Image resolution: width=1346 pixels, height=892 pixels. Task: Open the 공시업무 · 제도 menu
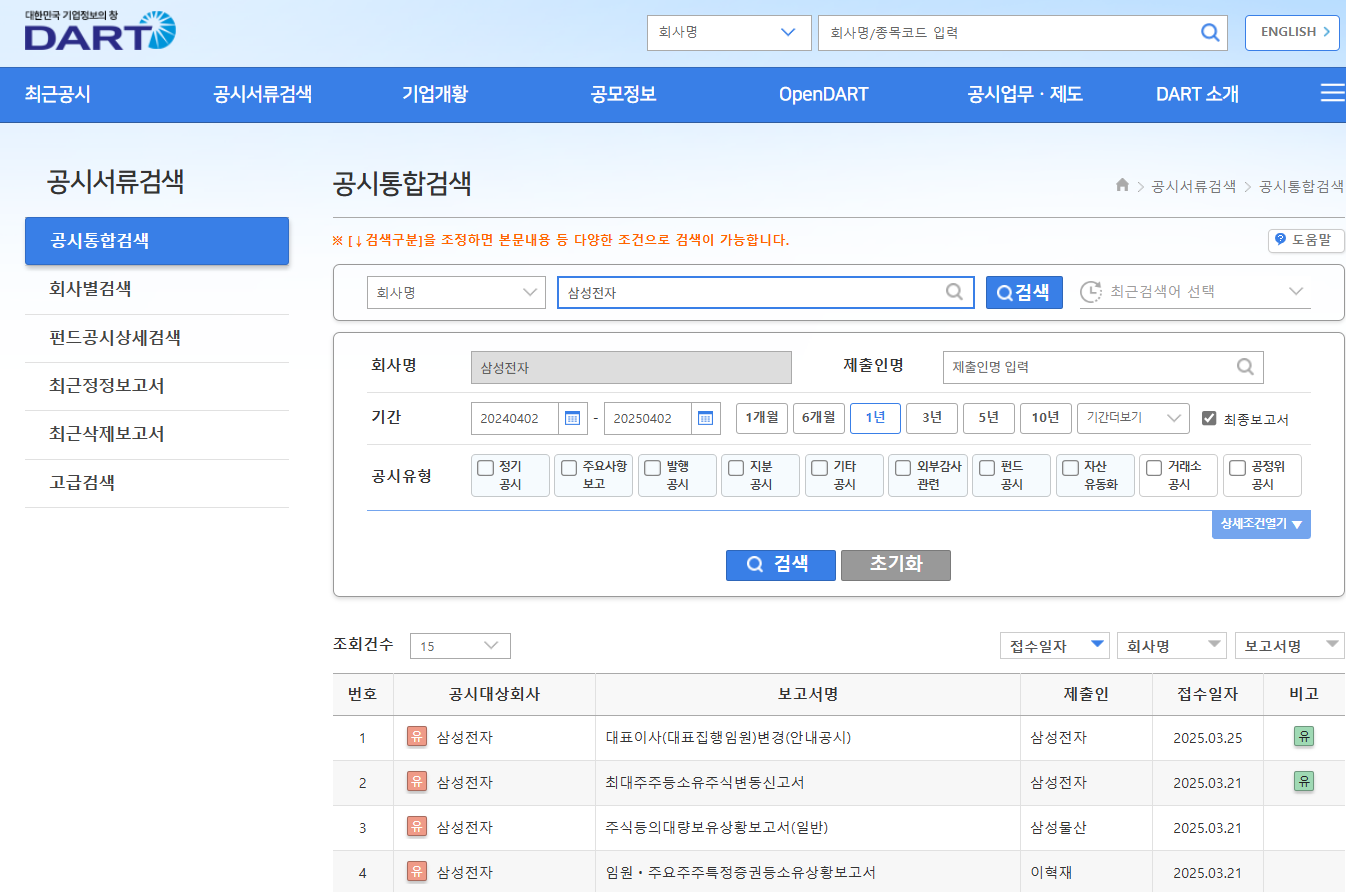pyautogui.click(x=1025, y=94)
